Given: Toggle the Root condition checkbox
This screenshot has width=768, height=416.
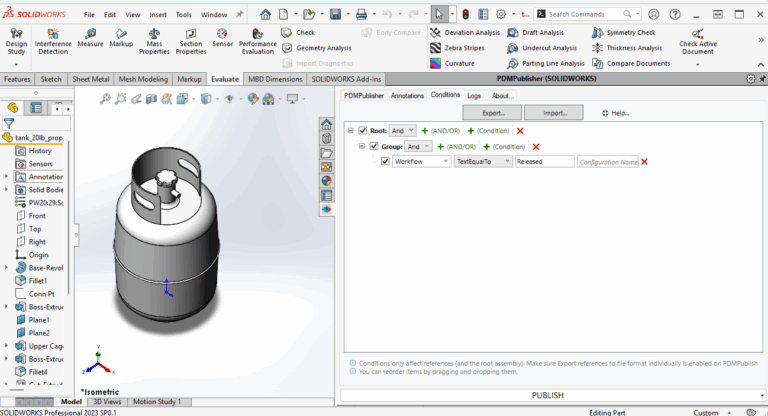Looking at the screenshot, I should click(362, 131).
